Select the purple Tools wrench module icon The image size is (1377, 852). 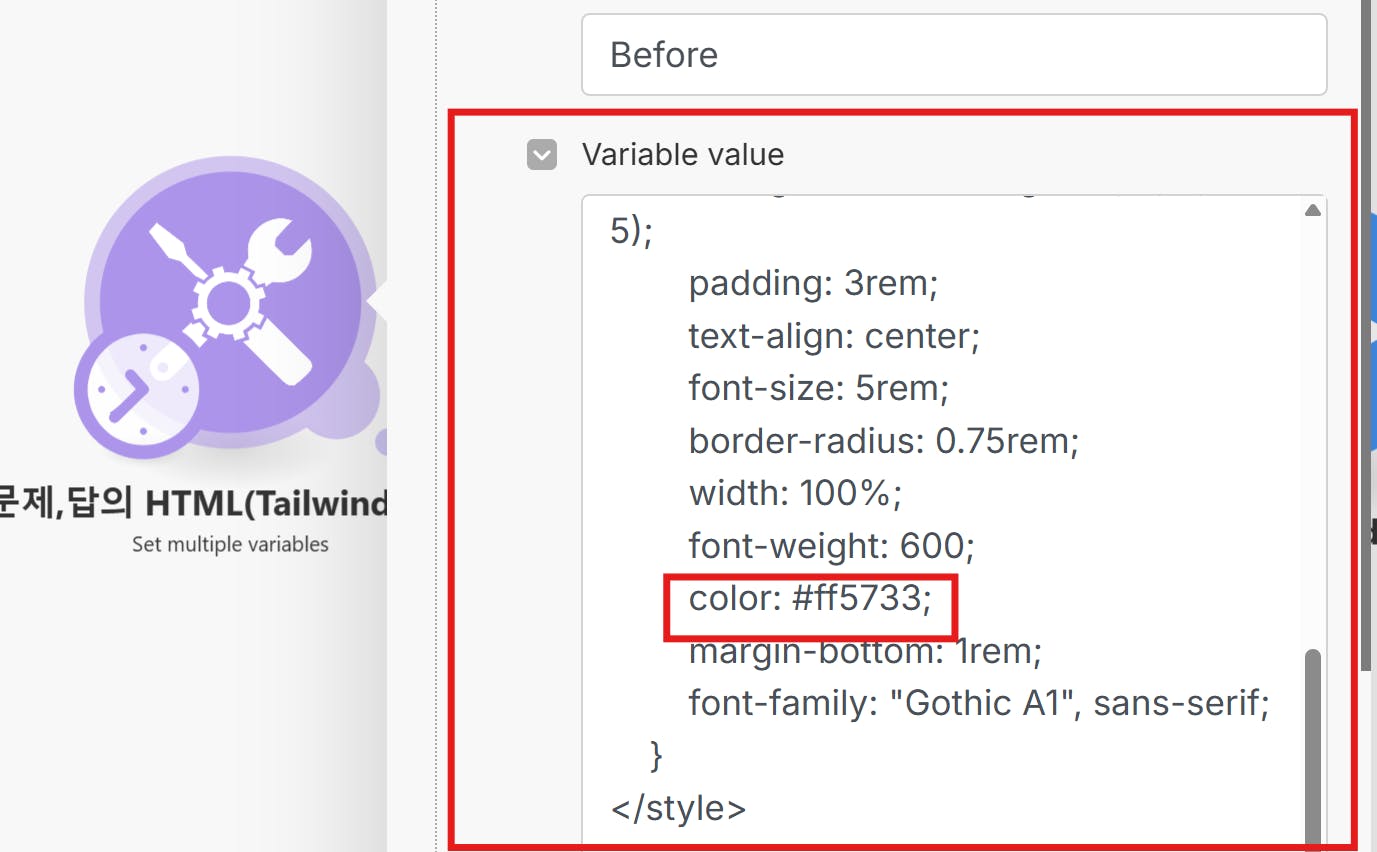pyautogui.click(x=231, y=302)
